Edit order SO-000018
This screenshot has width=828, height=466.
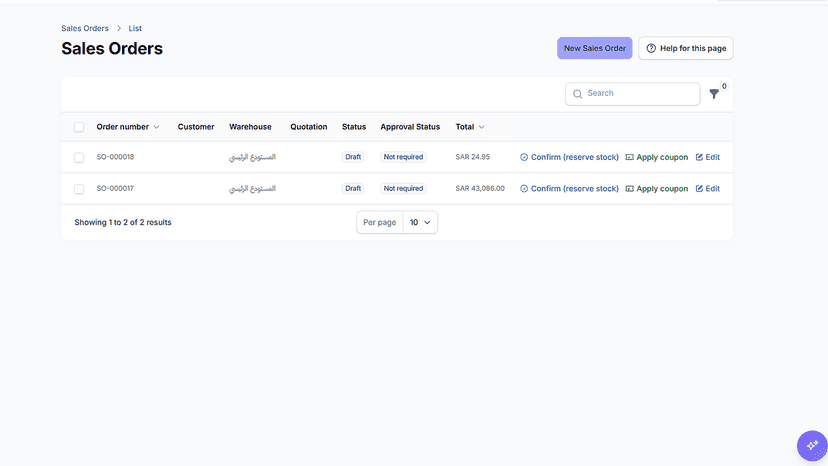click(x=708, y=157)
